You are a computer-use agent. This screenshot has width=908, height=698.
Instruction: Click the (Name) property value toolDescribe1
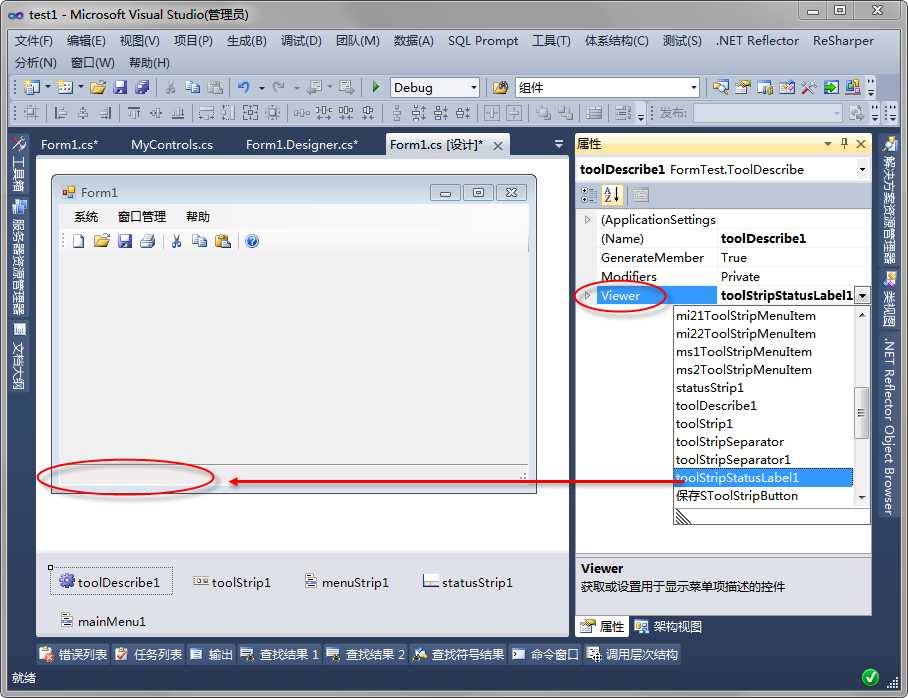794,239
